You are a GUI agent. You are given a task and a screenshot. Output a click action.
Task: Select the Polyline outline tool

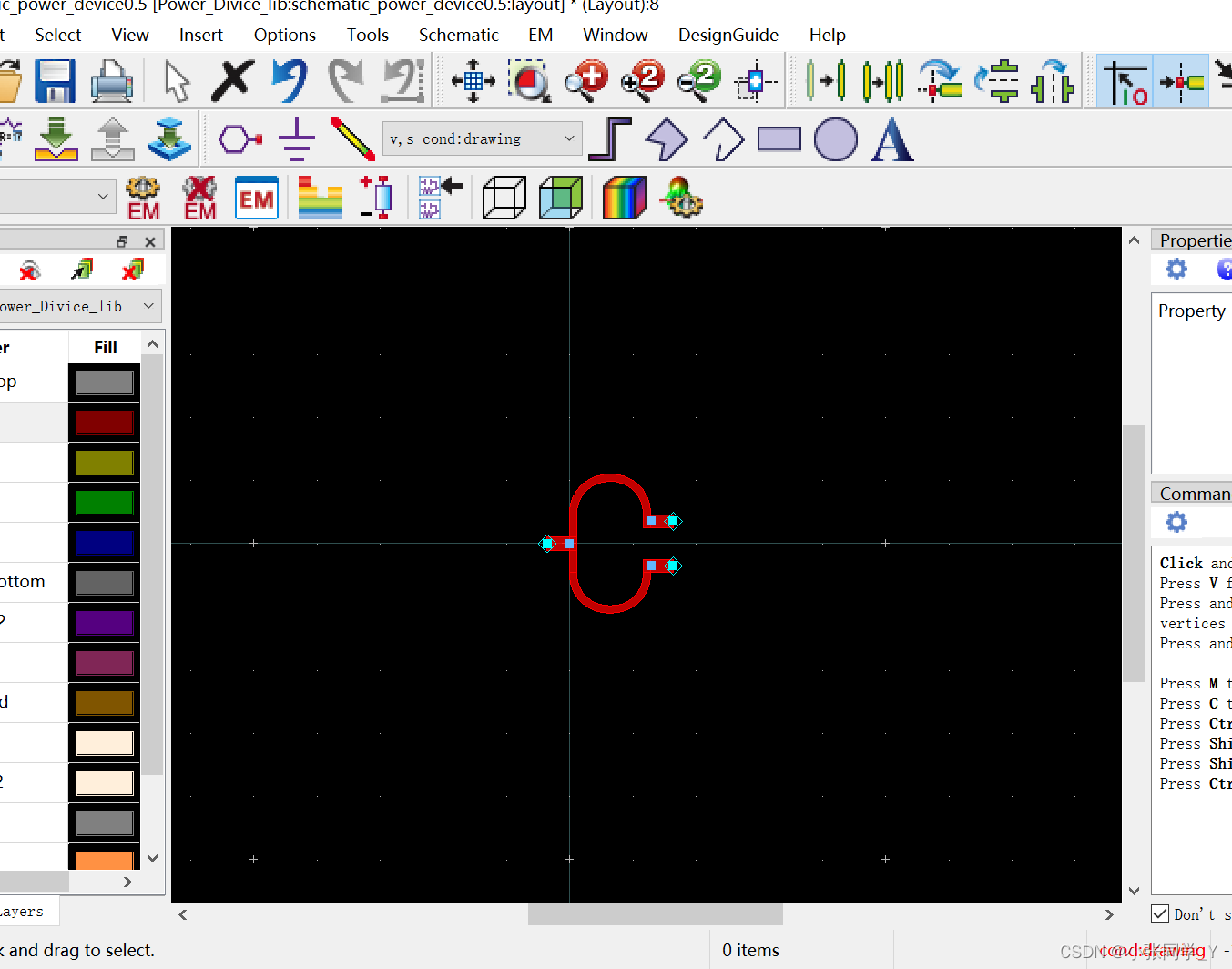[723, 140]
